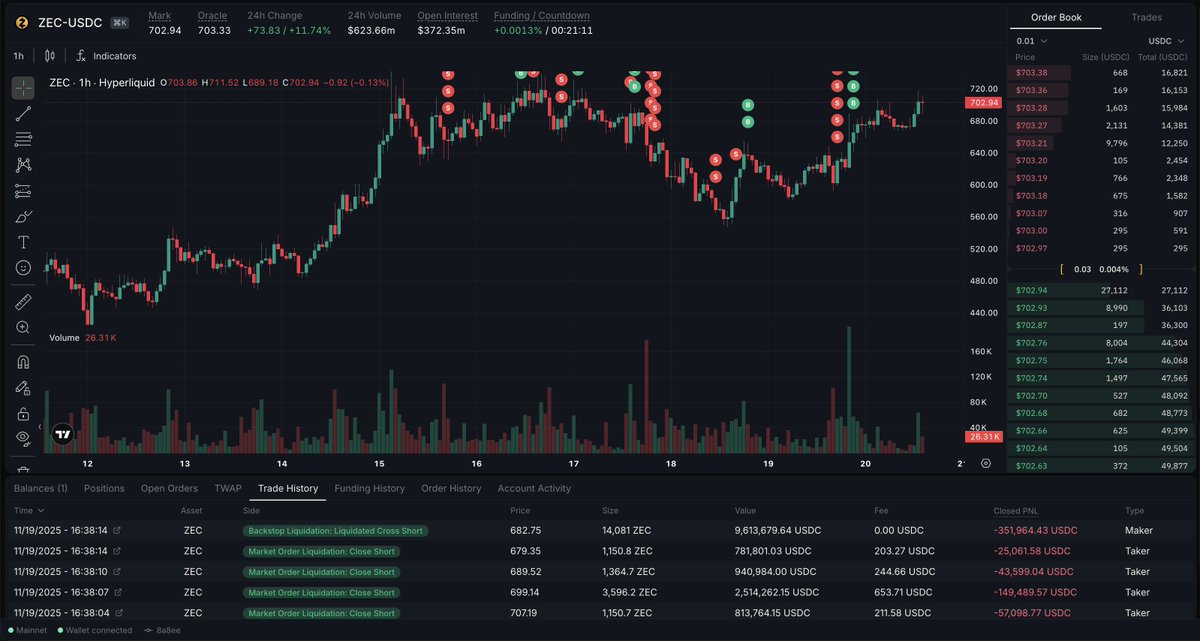Switch to the Trades tab
The width and height of the screenshot is (1200, 641).
[1148, 17]
